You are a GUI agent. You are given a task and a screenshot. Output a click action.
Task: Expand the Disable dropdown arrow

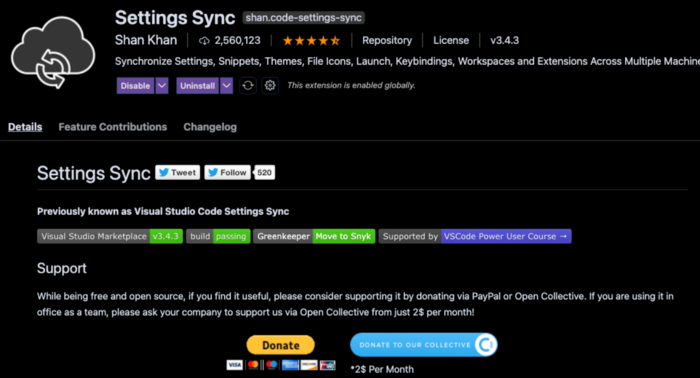click(162, 86)
